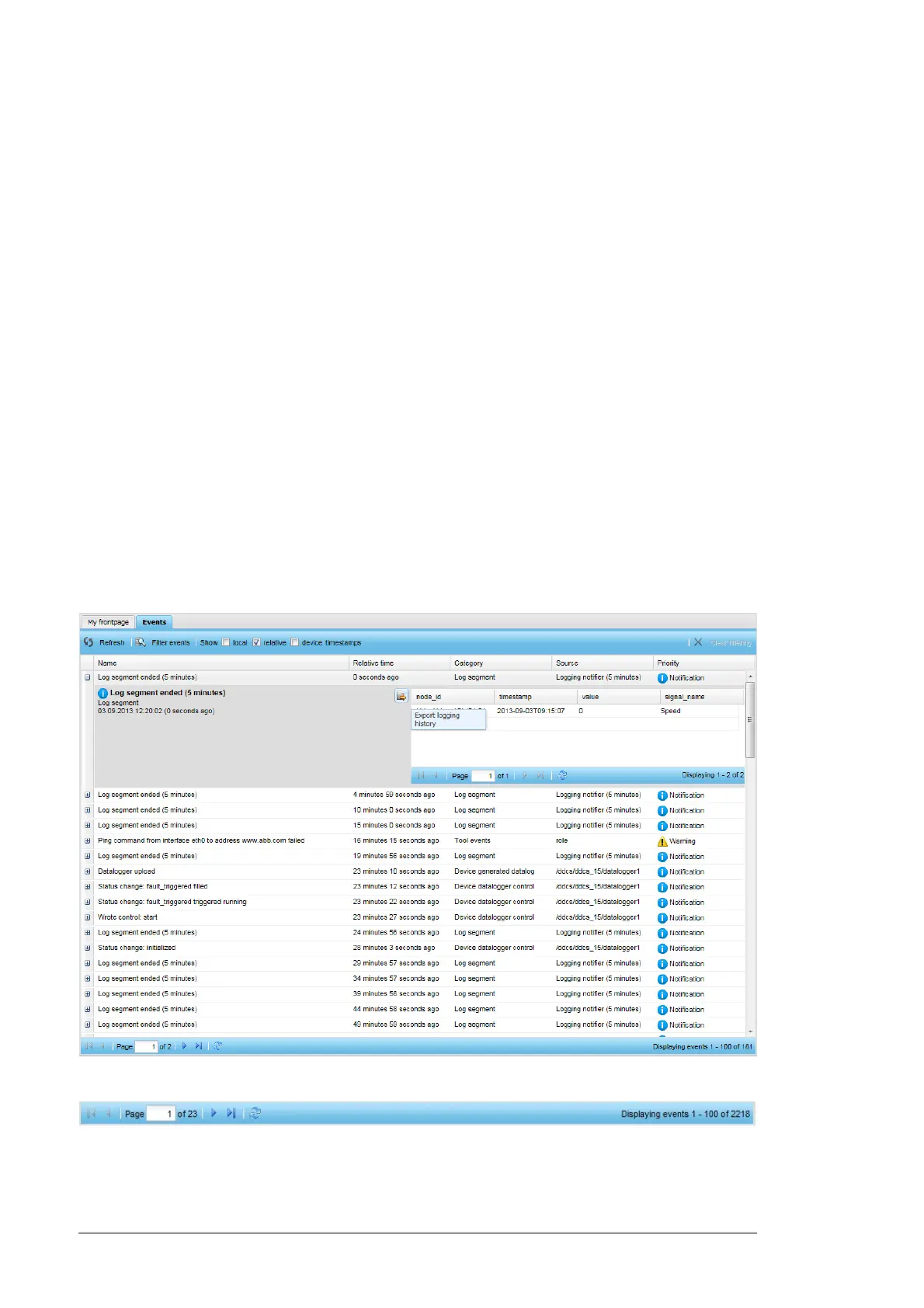924x1308 pixels.
Task: Click the 'Tool events' category cell
Action: point(472,840)
